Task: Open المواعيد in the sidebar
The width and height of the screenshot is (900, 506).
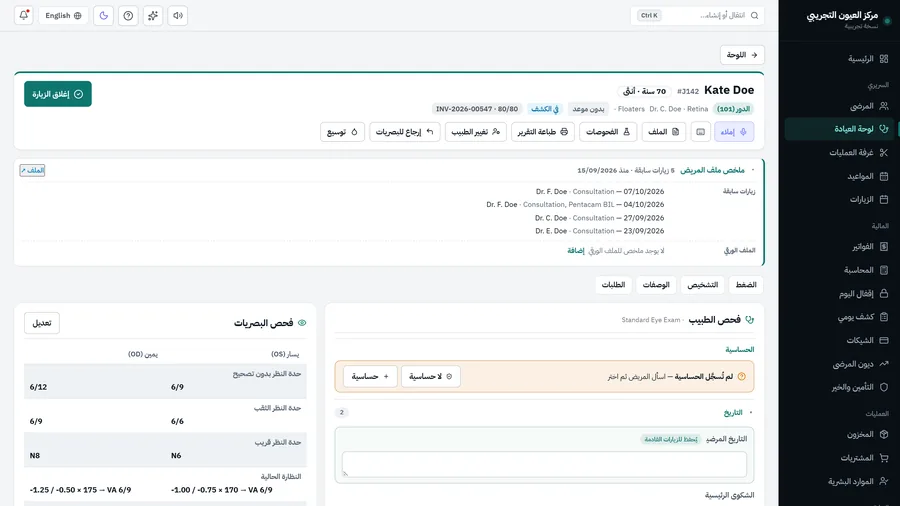Action: point(839,176)
